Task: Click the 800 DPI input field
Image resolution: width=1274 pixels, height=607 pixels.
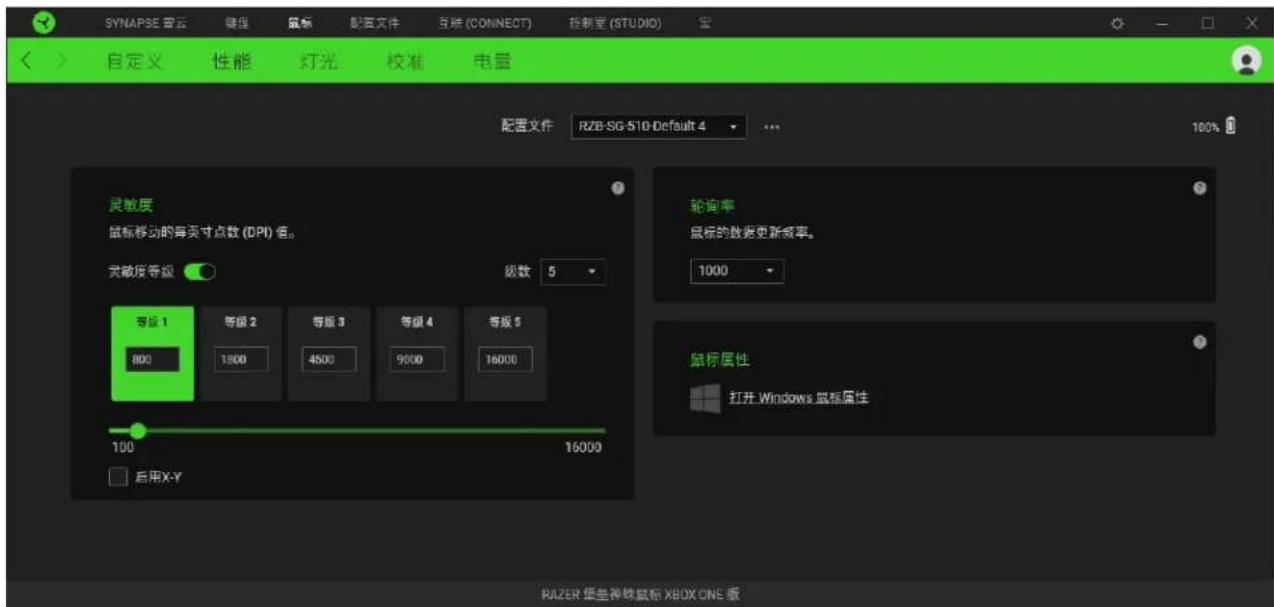Action: coord(152,360)
